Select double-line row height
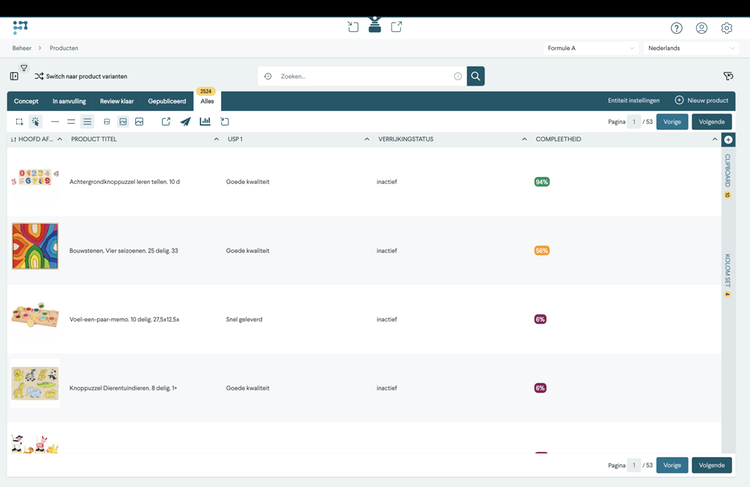Image resolution: width=750 pixels, height=487 pixels. (x=71, y=122)
